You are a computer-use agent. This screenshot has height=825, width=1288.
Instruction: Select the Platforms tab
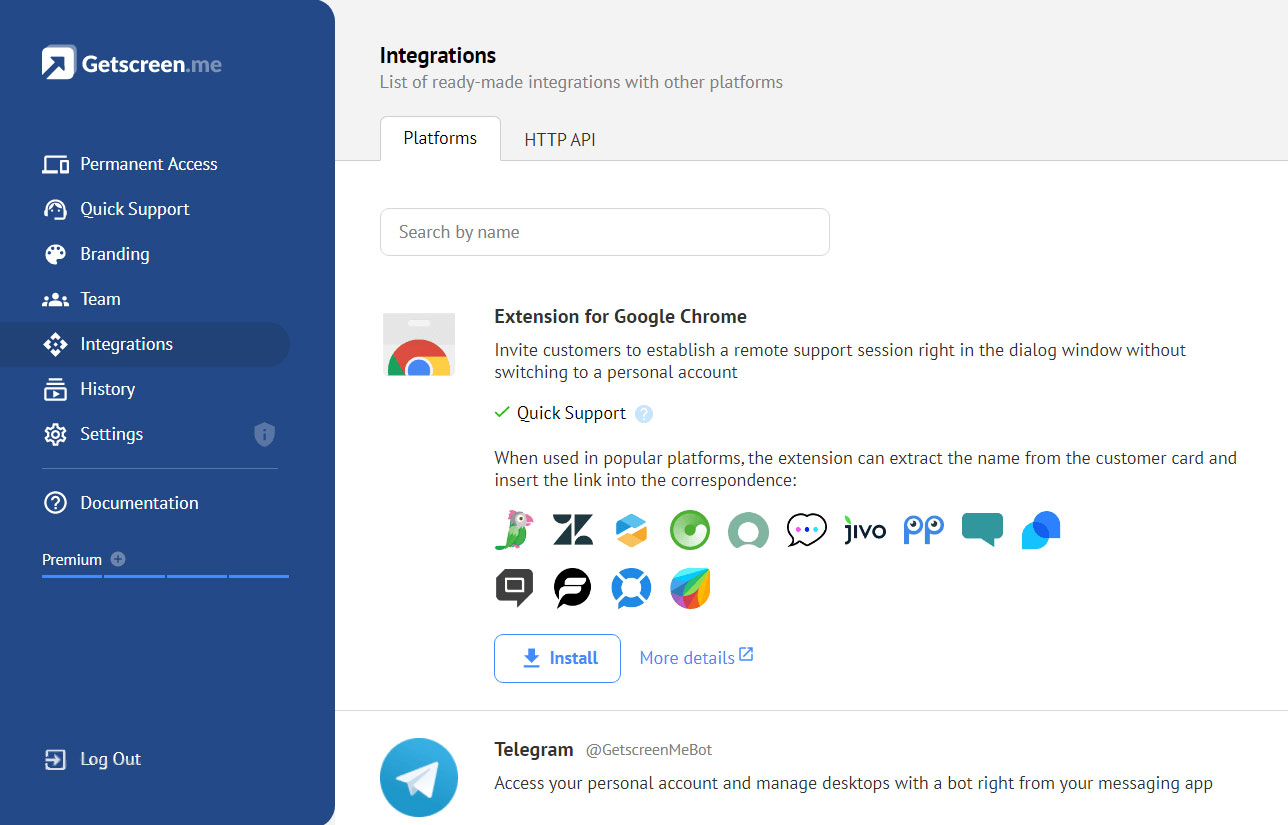click(440, 139)
